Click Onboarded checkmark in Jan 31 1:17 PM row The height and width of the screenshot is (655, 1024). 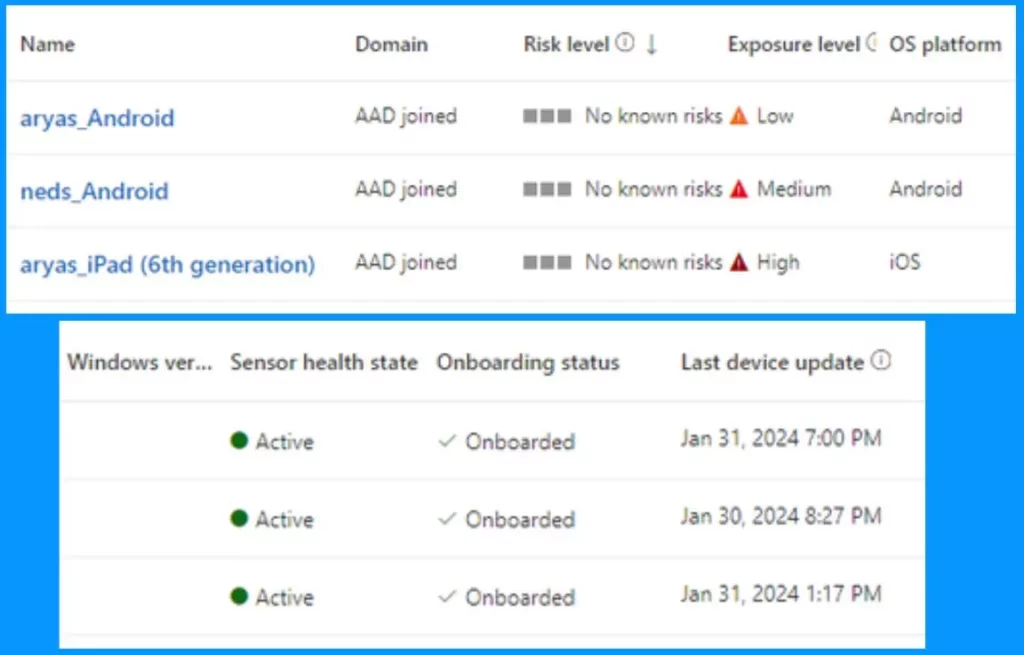[447, 597]
